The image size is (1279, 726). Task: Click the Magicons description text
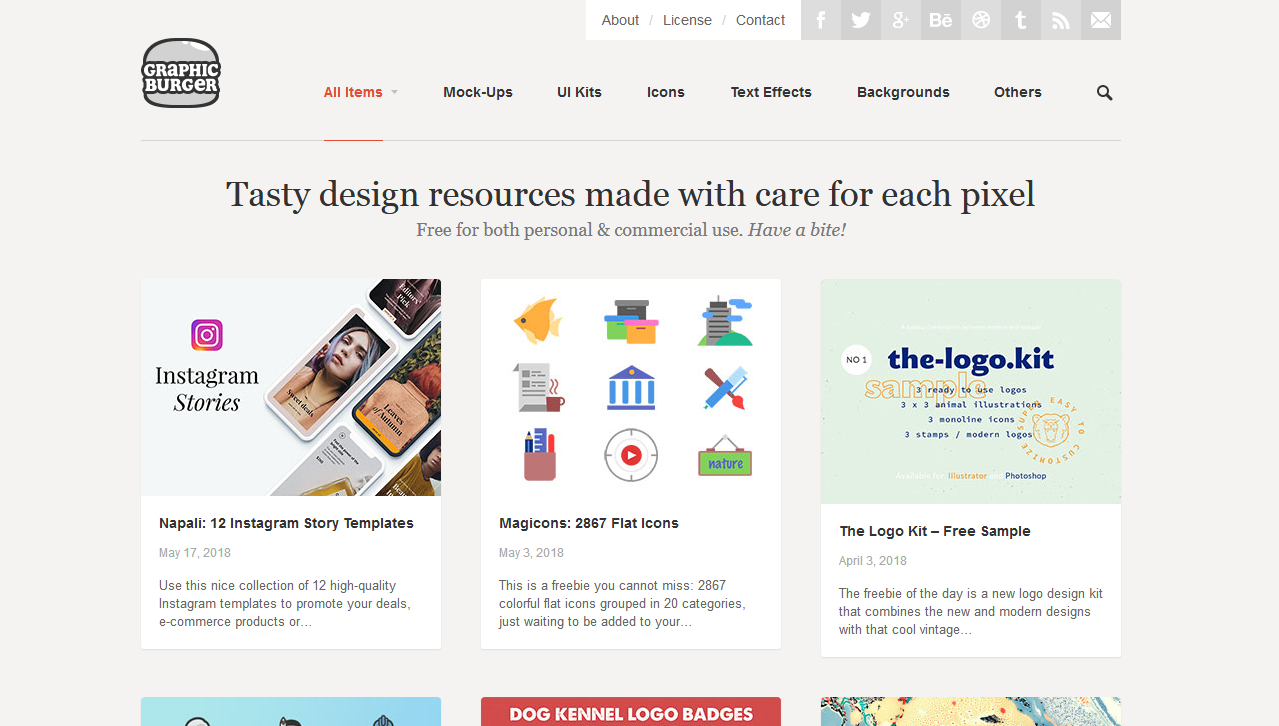pos(622,604)
